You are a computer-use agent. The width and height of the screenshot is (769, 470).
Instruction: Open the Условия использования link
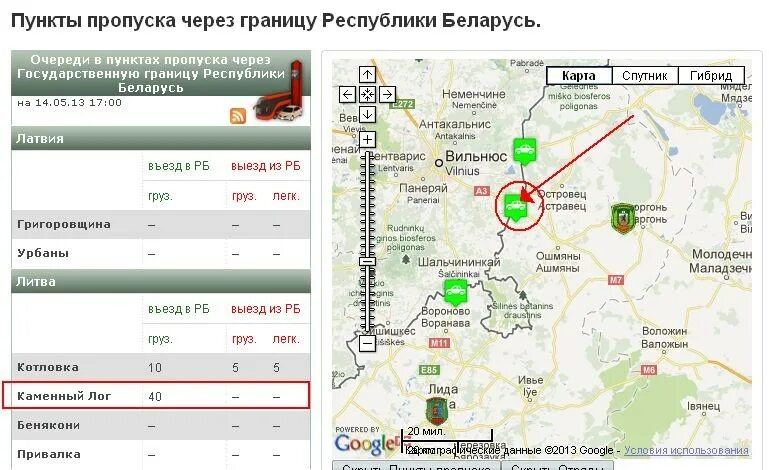click(x=687, y=450)
